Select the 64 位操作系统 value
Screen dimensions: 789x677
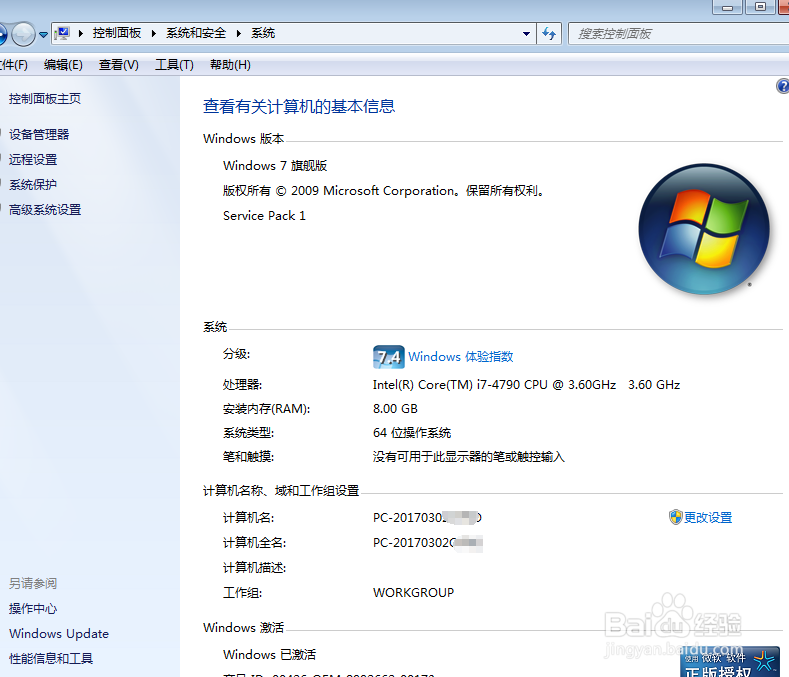click(412, 433)
